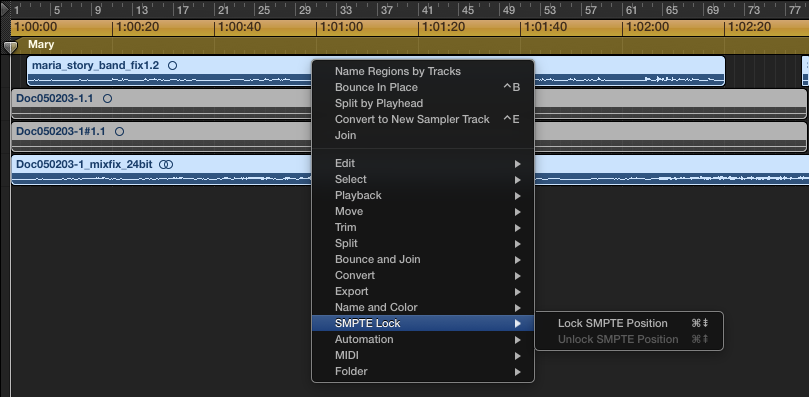Select the maria_story_band_fix1.2 audio region
Viewport: 809px width, 397px height.
pos(376,71)
